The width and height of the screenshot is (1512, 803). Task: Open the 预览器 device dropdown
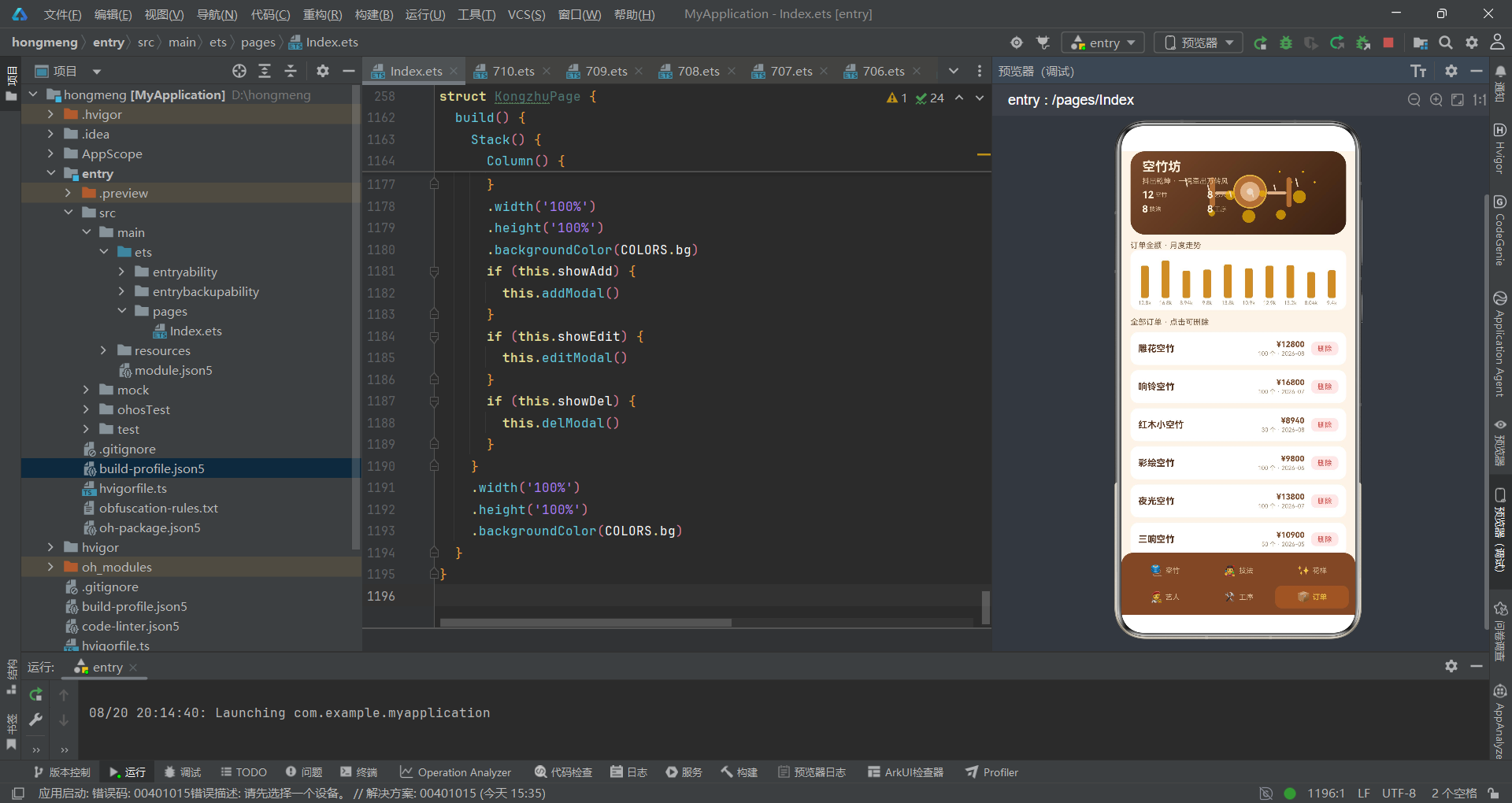[x=1199, y=43]
